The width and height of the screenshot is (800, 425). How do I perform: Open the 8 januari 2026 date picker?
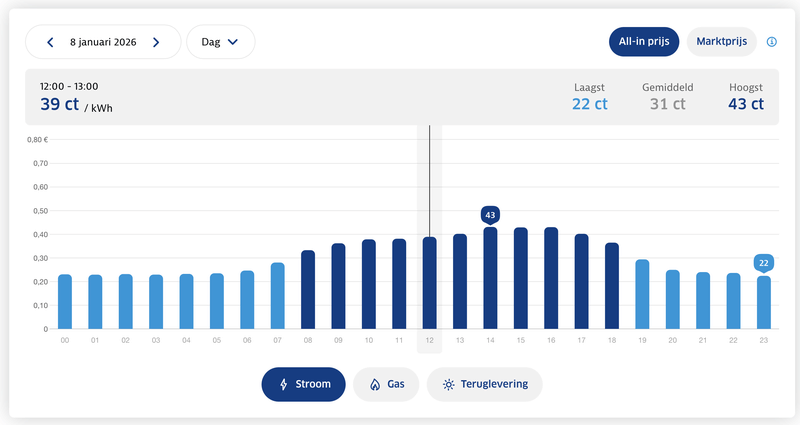pyautogui.click(x=103, y=42)
